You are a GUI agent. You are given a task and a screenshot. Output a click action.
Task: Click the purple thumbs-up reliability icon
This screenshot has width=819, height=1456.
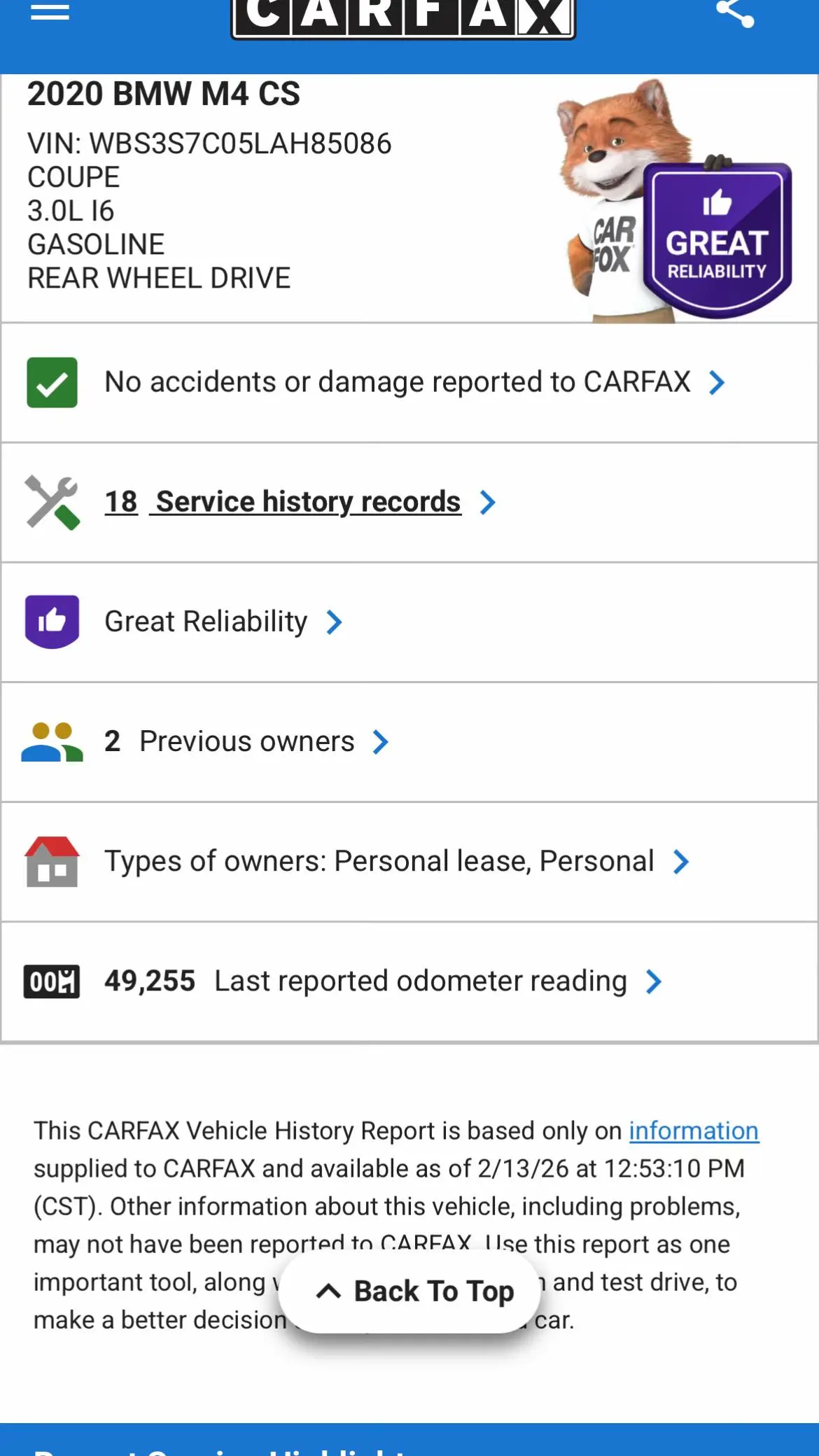(52, 622)
